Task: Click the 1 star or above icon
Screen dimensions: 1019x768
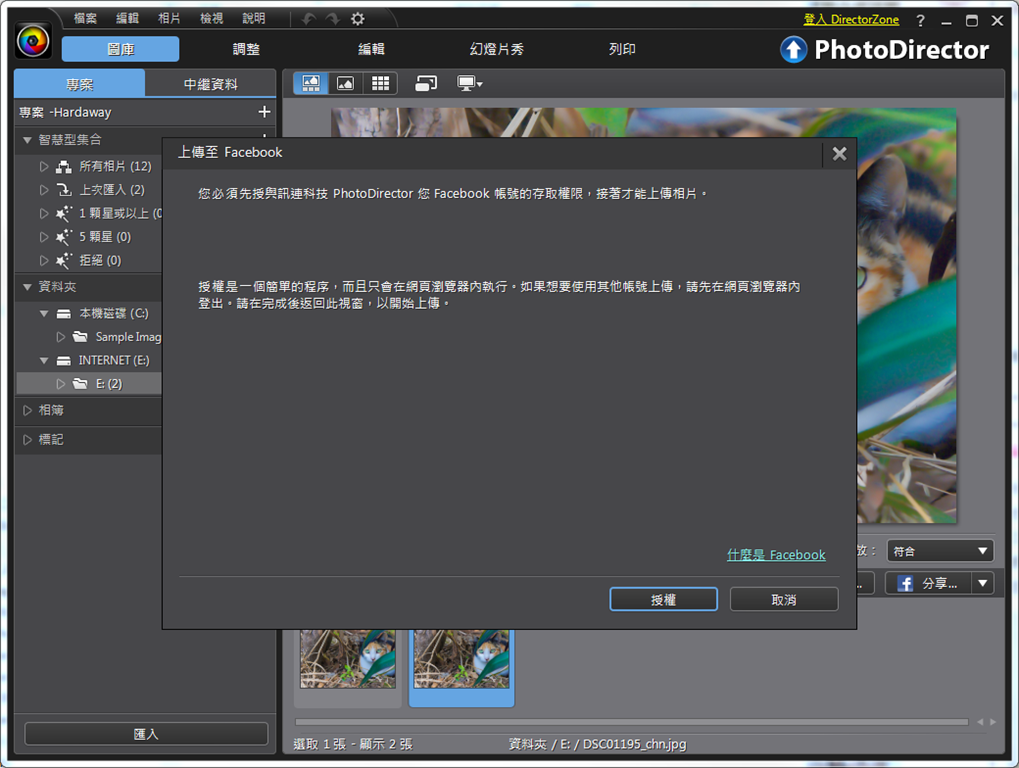Action: (x=64, y=214)
